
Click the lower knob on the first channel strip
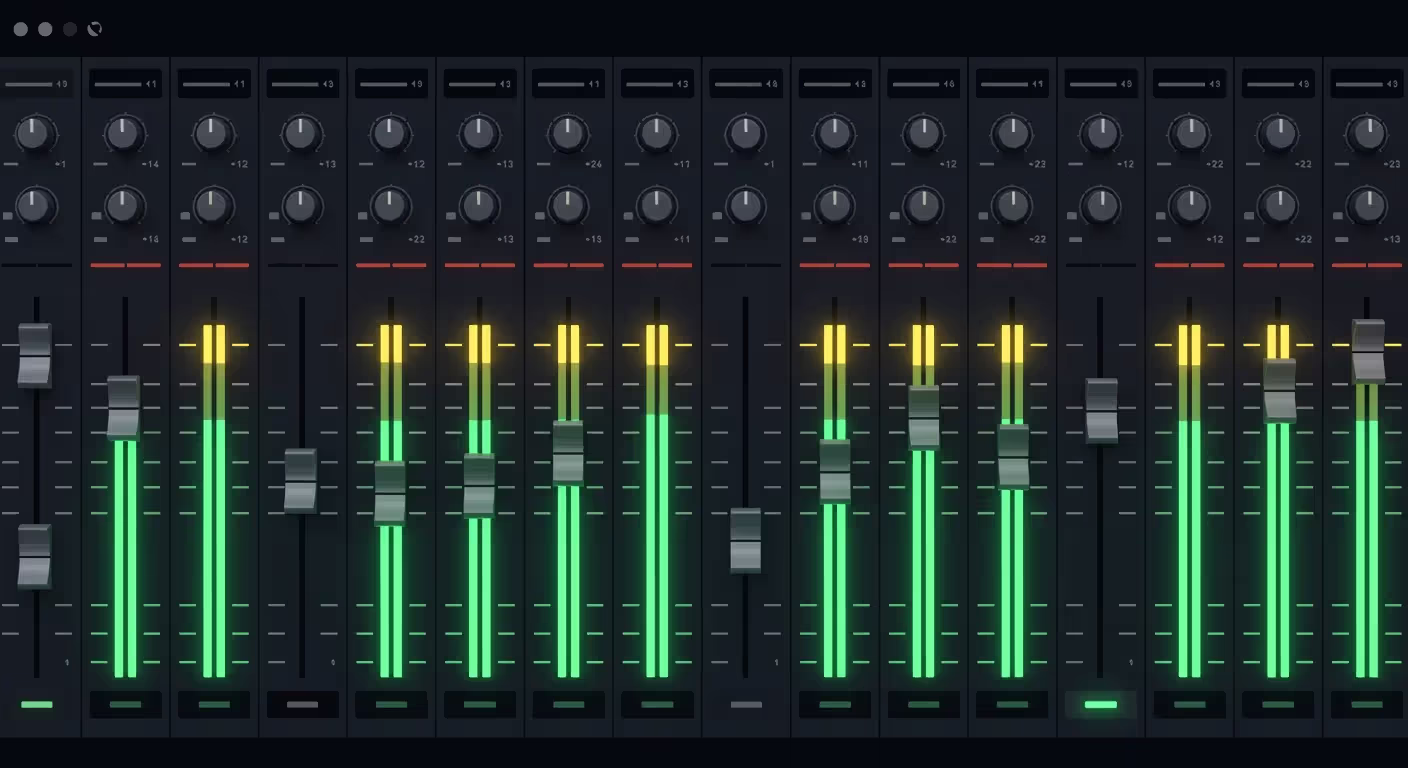click(36, 206)
